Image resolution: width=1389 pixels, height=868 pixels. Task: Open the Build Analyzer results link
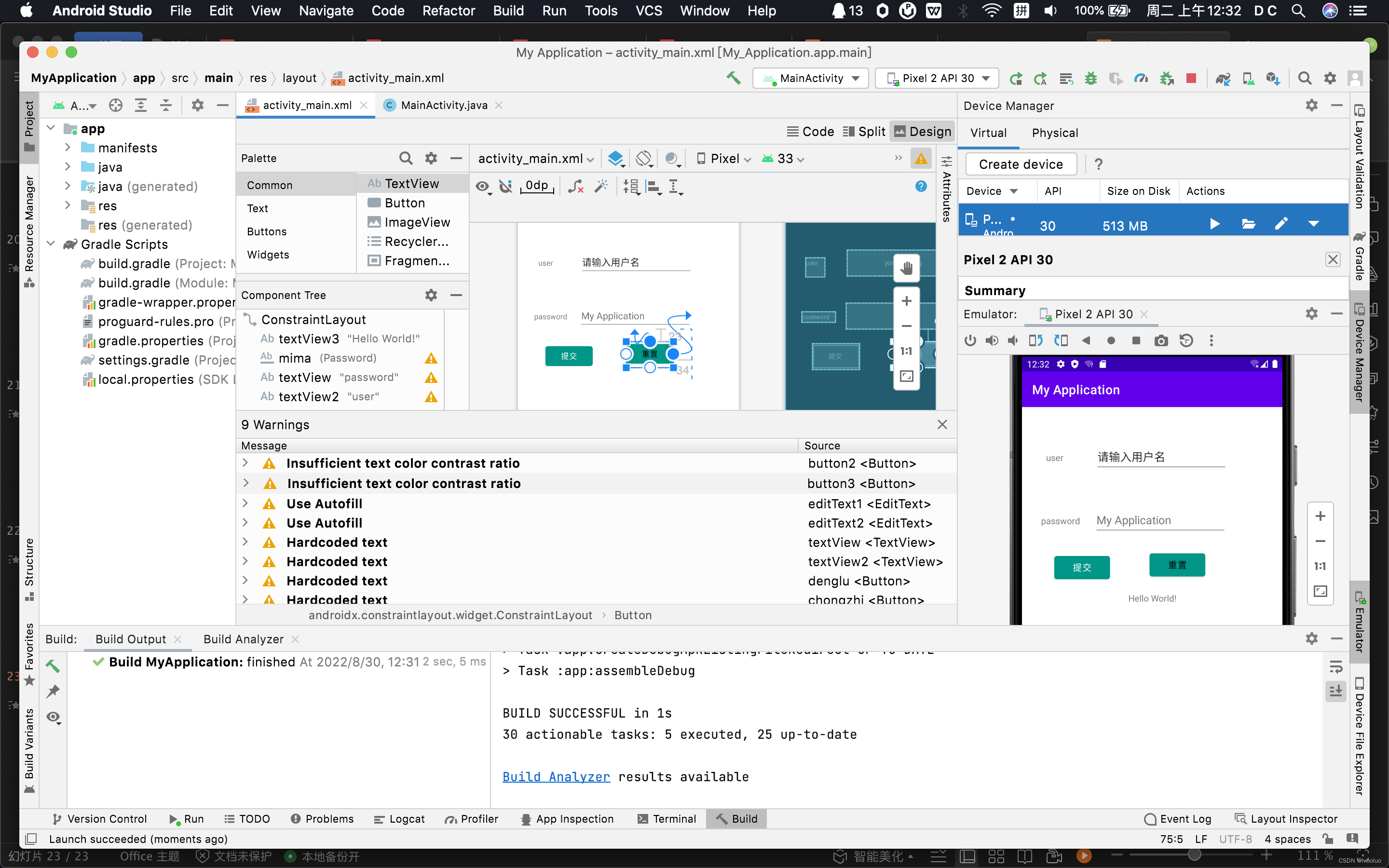click(x=556, y=776)
